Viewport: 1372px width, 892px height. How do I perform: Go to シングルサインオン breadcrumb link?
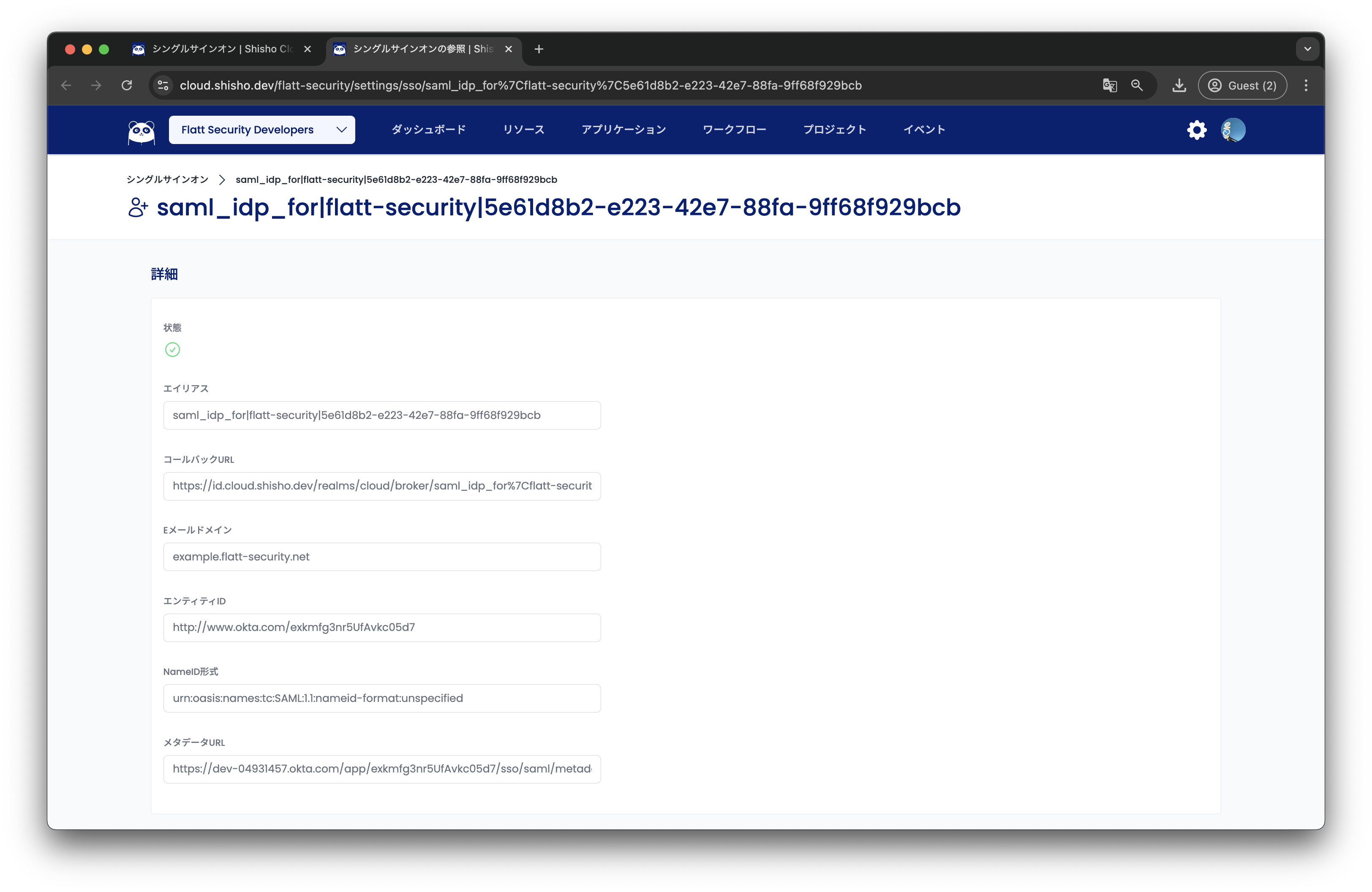click(x=167, y=180)
